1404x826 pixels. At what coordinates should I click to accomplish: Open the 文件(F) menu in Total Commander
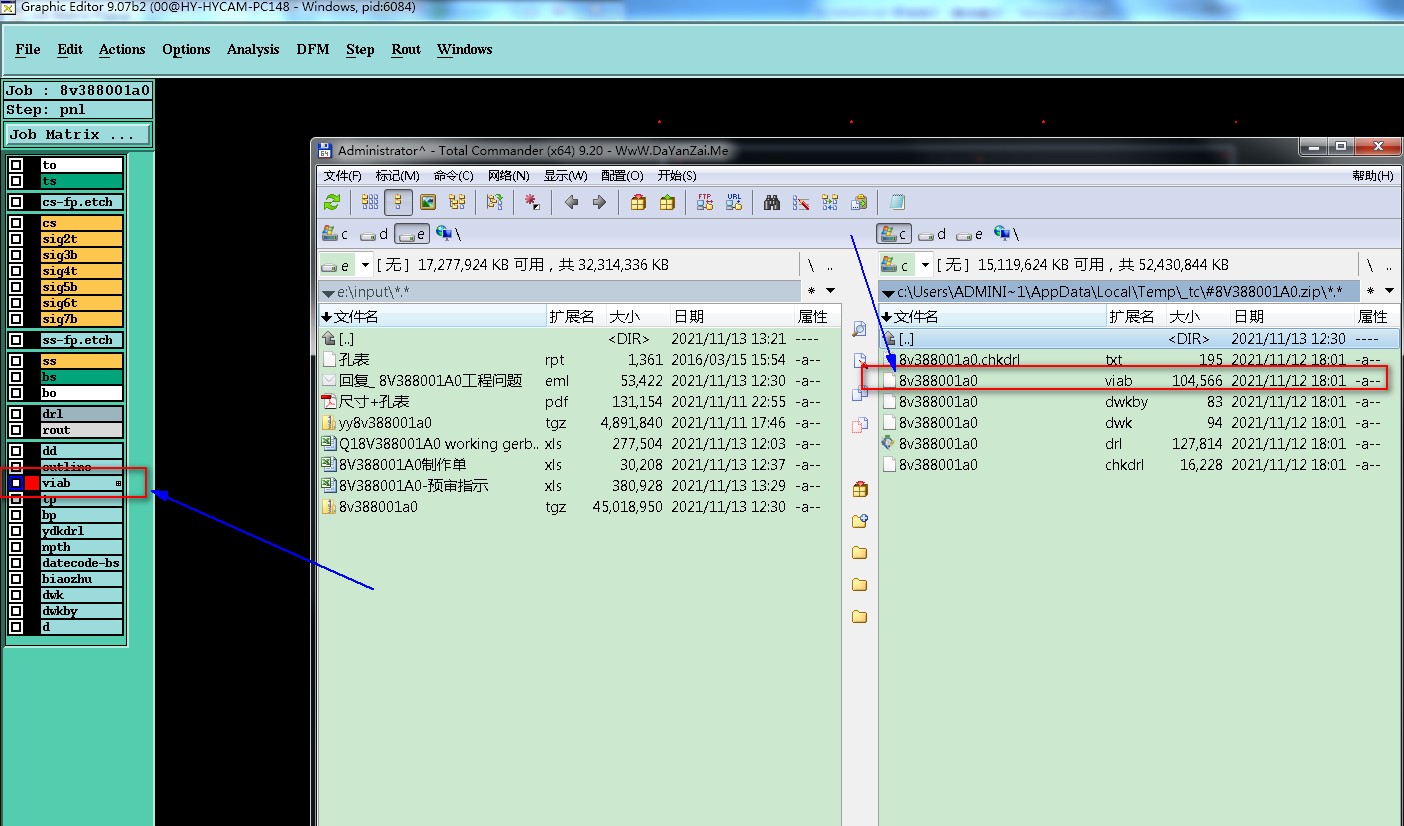[x=342, y=175]
